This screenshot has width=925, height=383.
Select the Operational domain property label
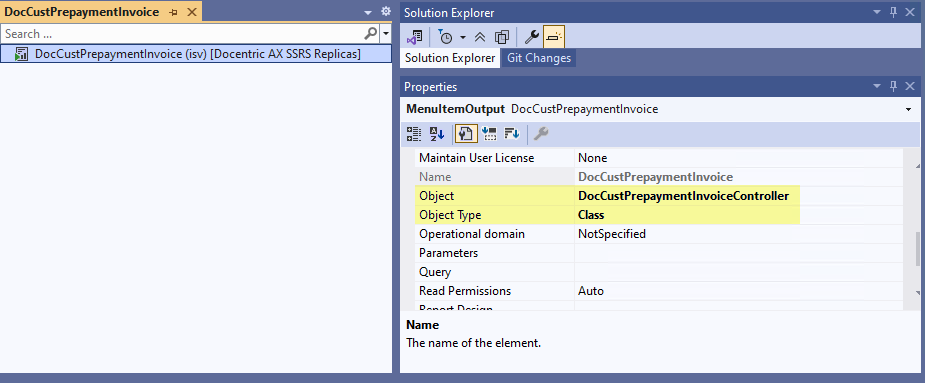(471, 234)
